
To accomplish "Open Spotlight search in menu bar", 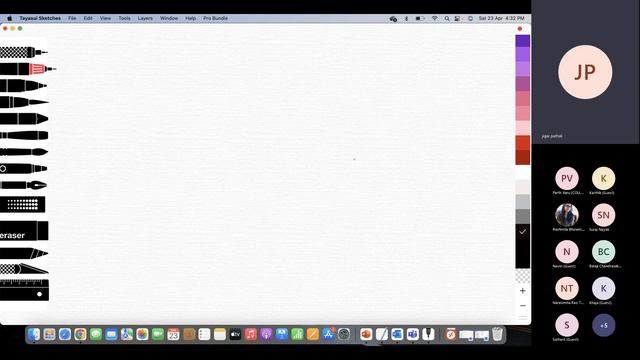I will tap(447, 18).
